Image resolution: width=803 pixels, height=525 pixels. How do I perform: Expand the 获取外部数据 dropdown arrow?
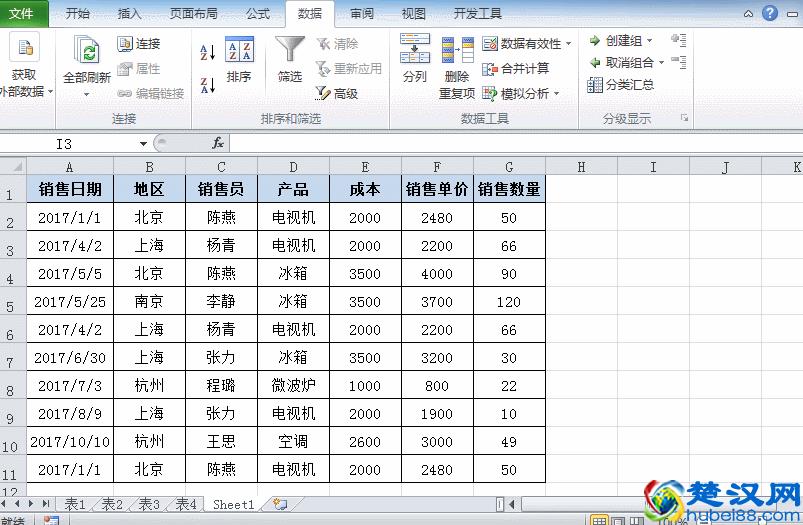point(51,92)
